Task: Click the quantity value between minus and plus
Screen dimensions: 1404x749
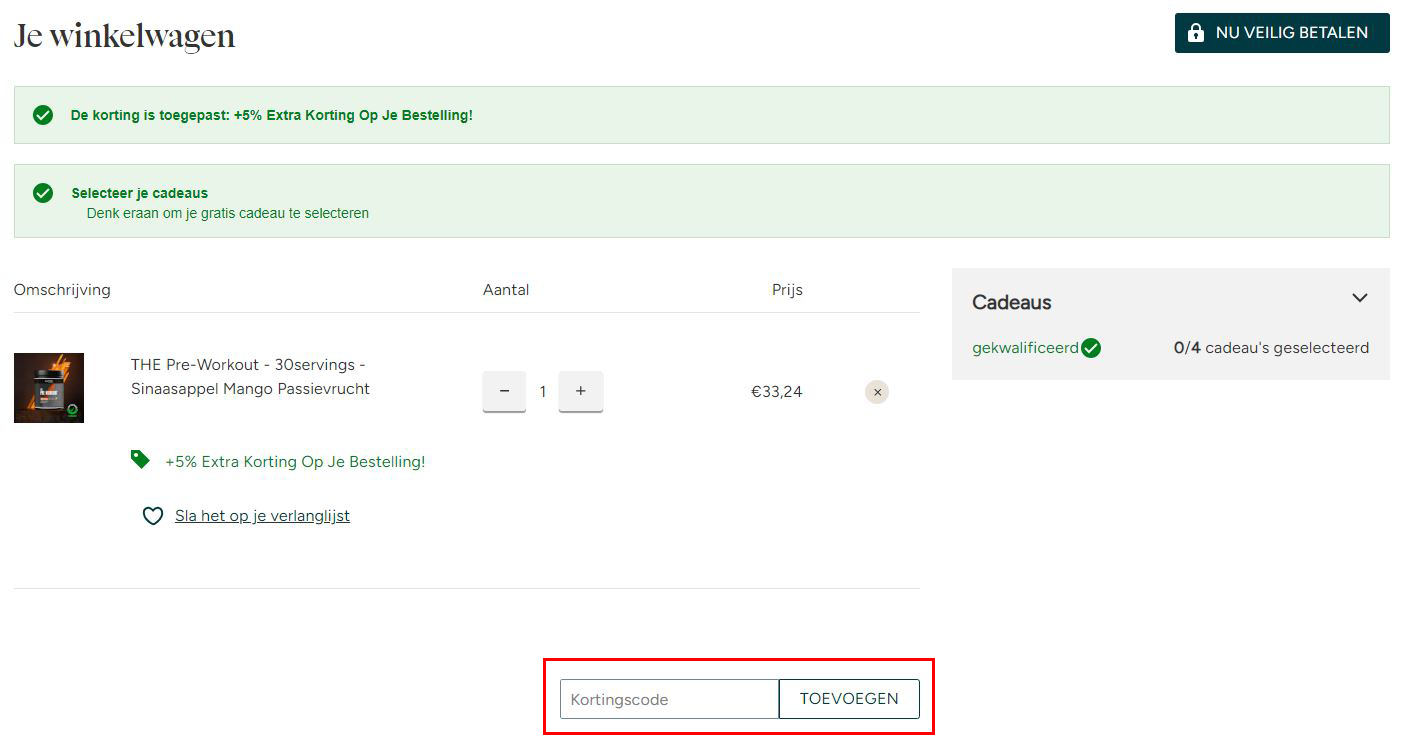Action: (543, 392)
